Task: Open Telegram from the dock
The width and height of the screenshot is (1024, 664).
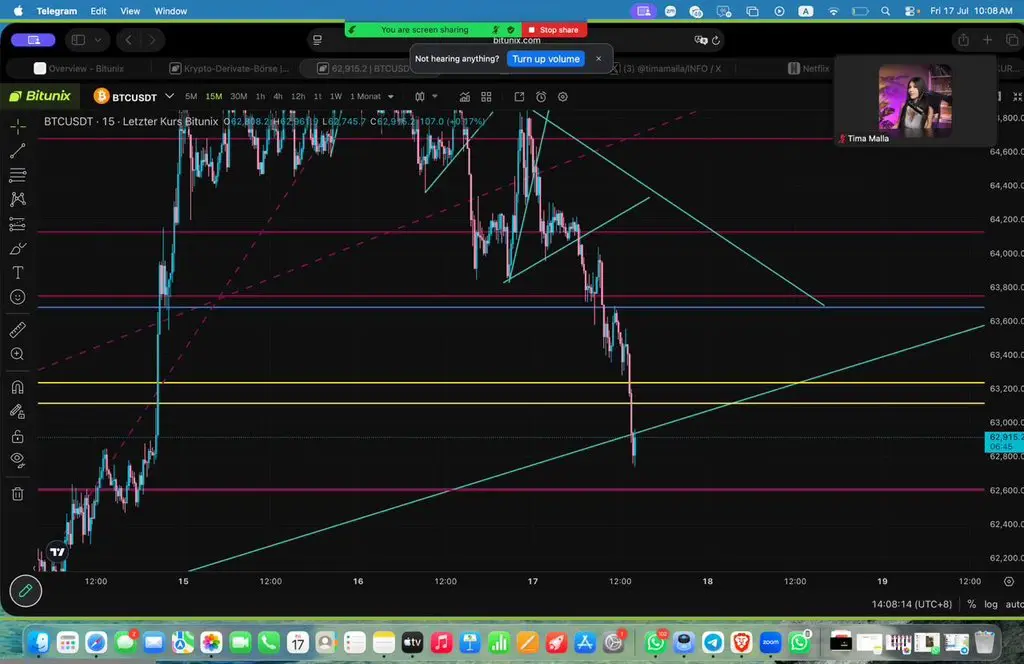Action: coord(712,642)
